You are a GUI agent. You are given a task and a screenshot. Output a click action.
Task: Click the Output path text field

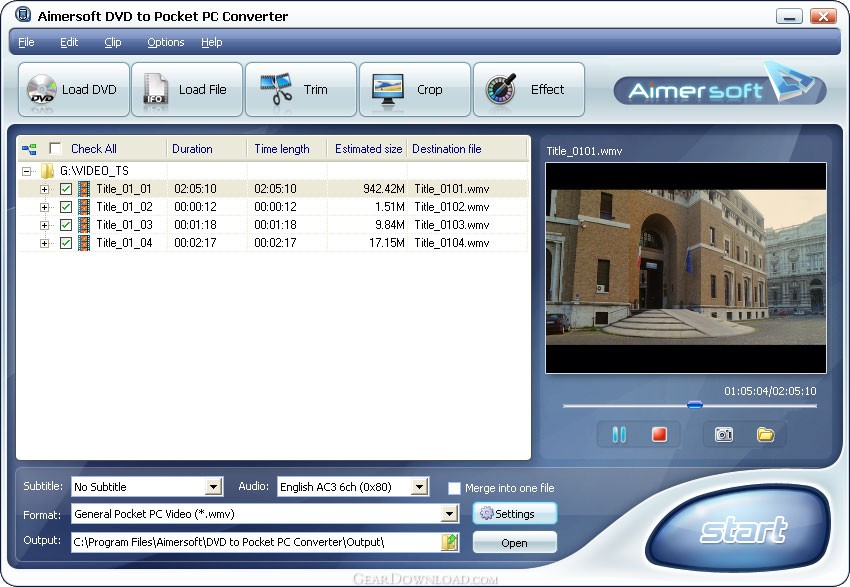(x=256, y=542)
